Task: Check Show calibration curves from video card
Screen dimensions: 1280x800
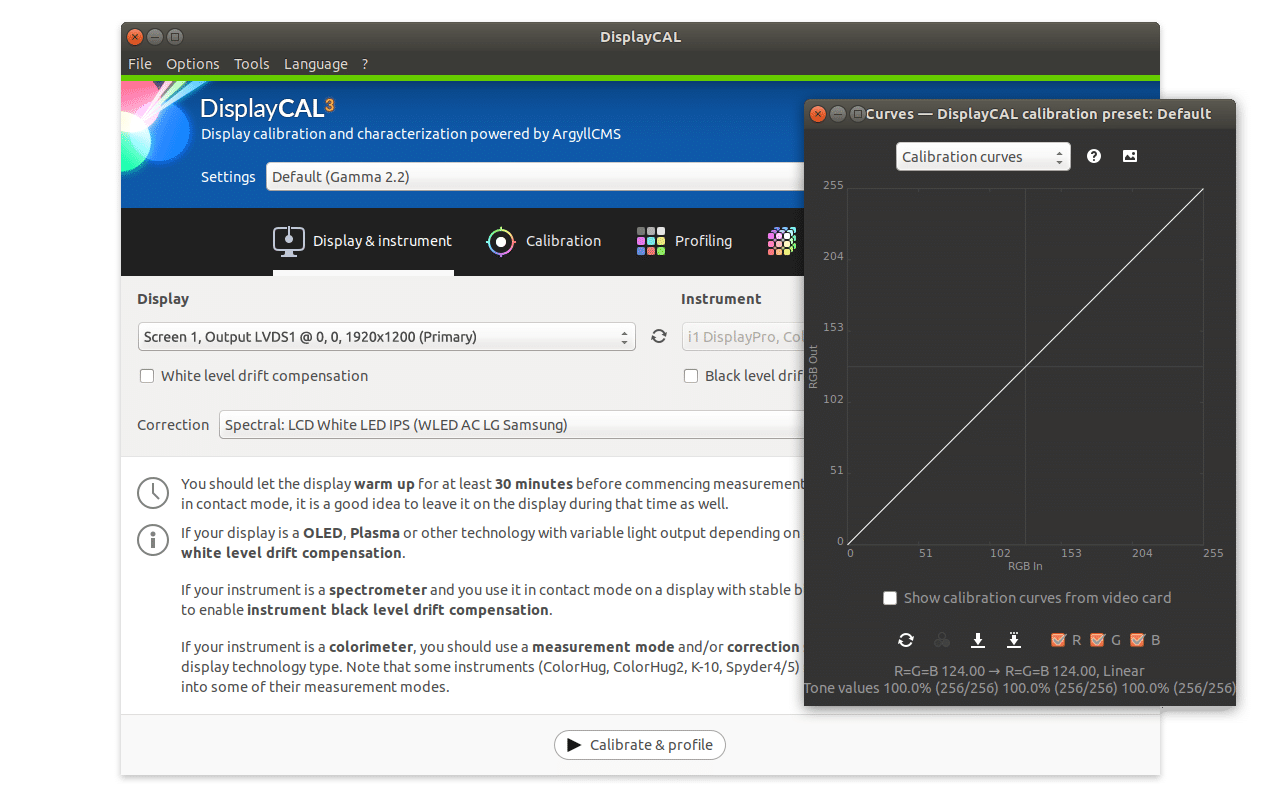Action: pos(890,598)
